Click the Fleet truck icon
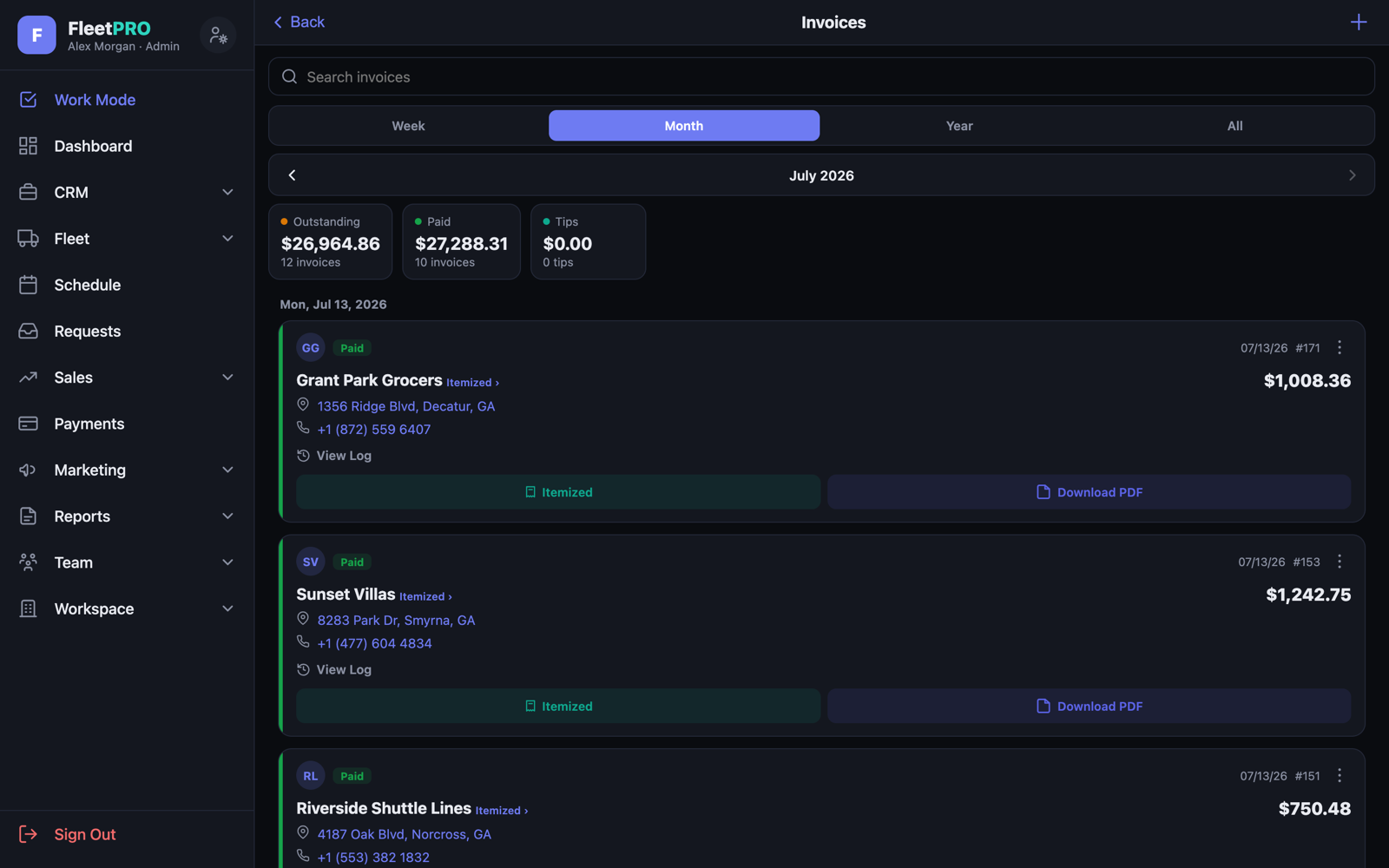 pyautogui.click(x=28, y=239)
